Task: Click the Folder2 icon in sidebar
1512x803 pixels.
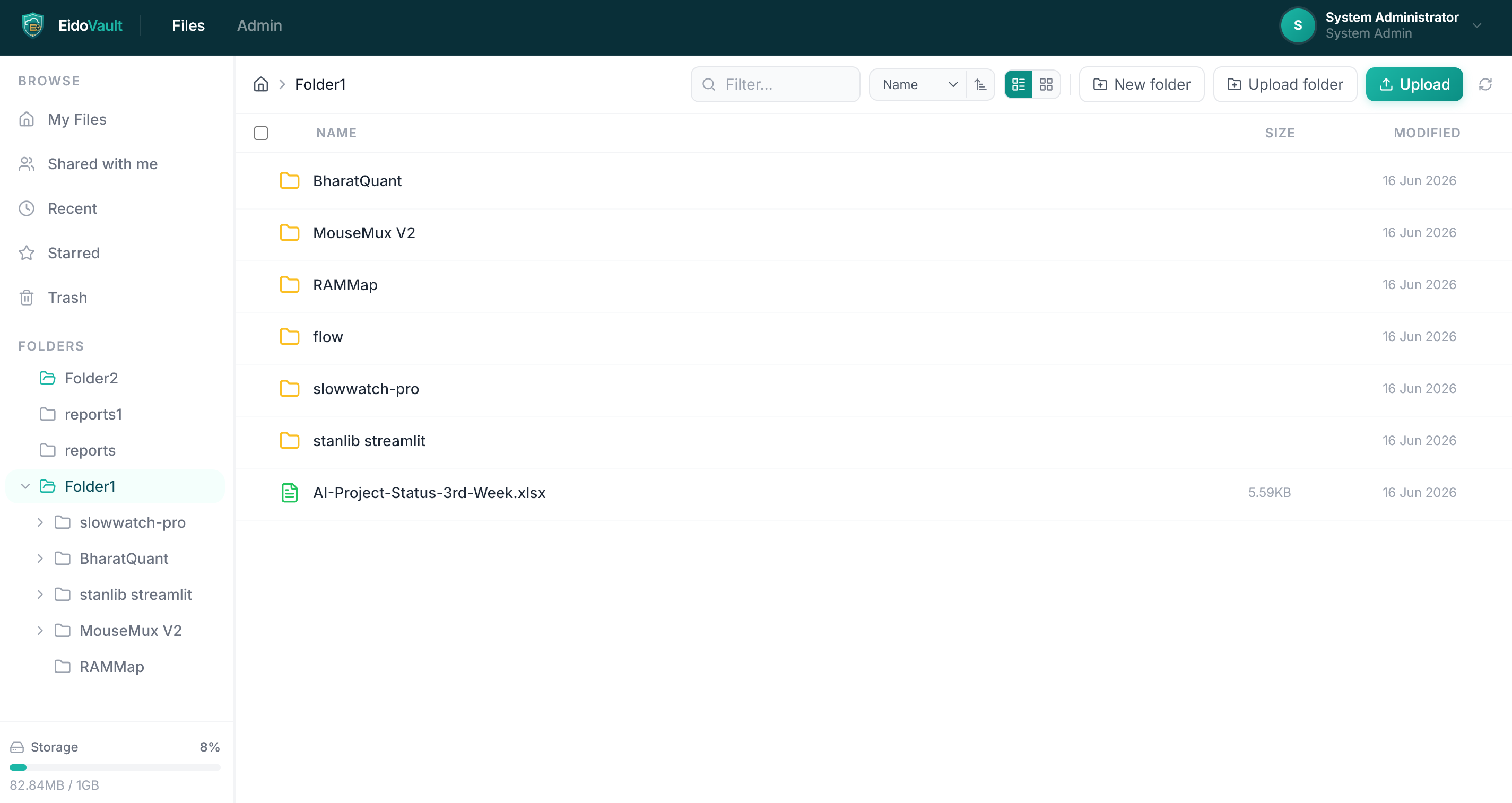Action: pos(48,378)
